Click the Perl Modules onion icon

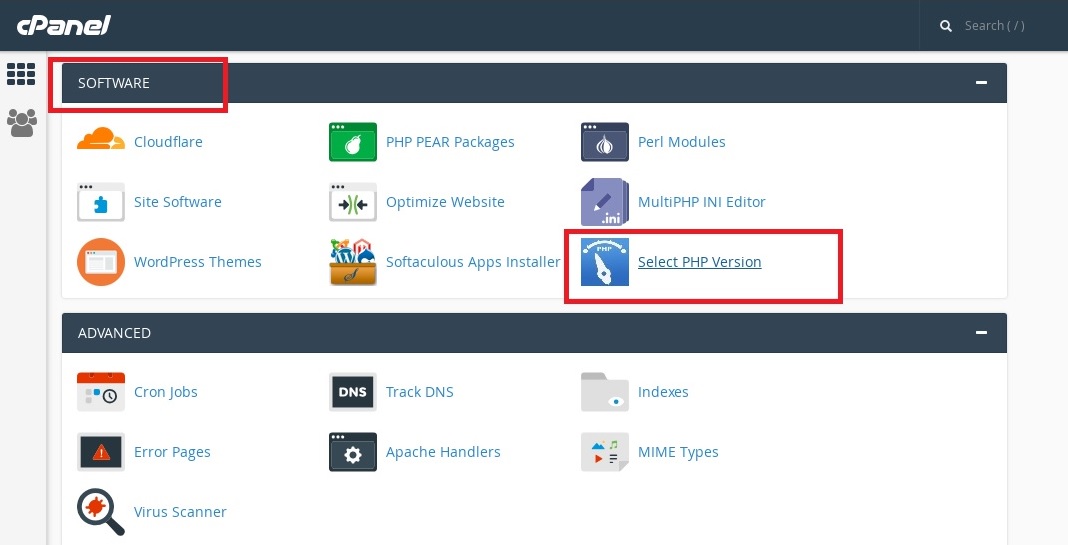point(605,142)
